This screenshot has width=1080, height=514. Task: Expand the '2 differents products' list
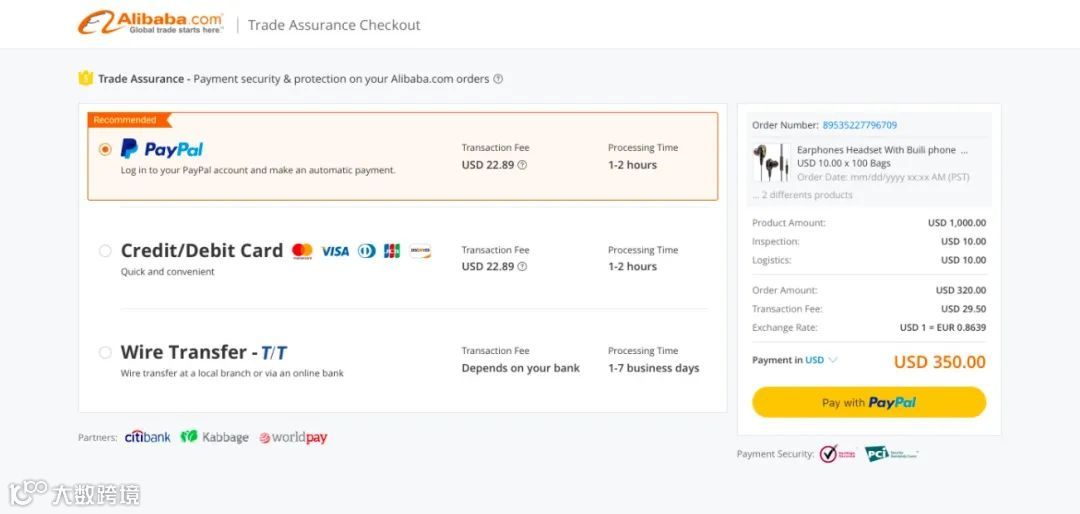point(807,195)
